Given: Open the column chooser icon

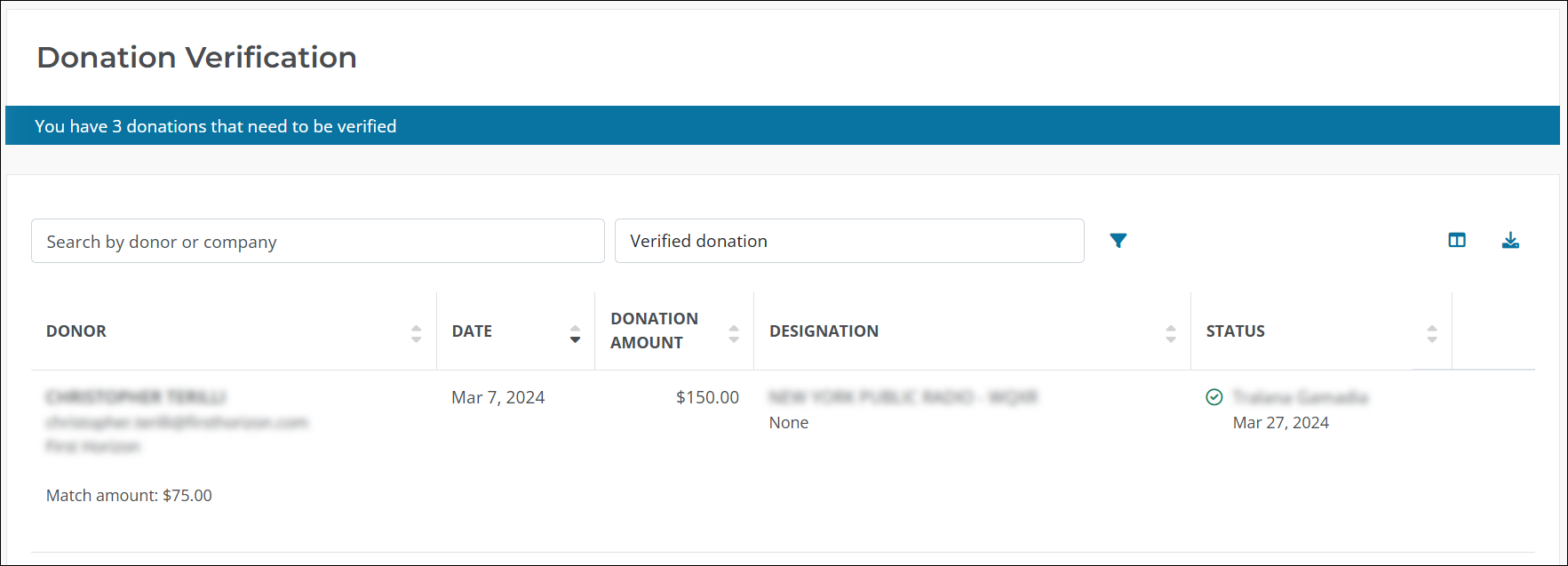Looking at the screenshot, I should (x=1457, y=240).
